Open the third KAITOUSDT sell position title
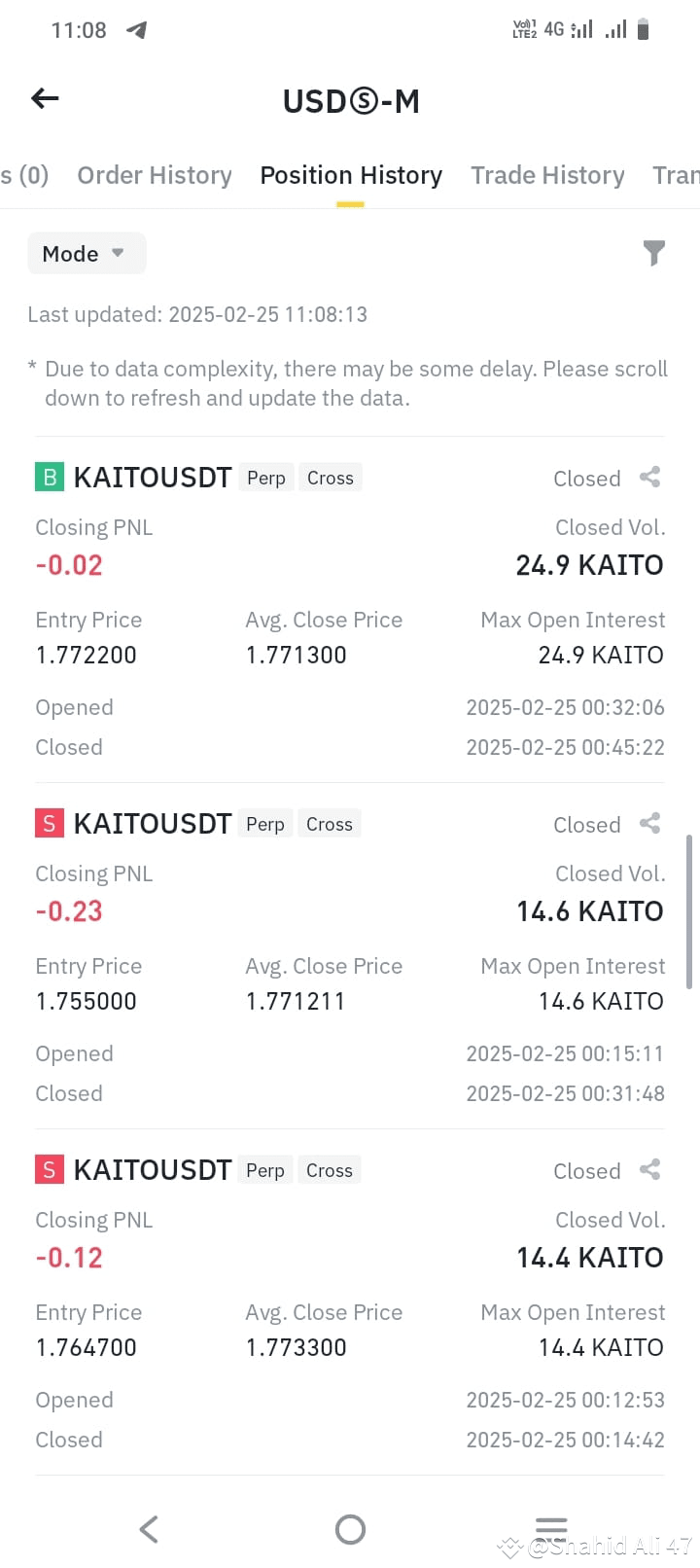 (x=153, y=1170)
